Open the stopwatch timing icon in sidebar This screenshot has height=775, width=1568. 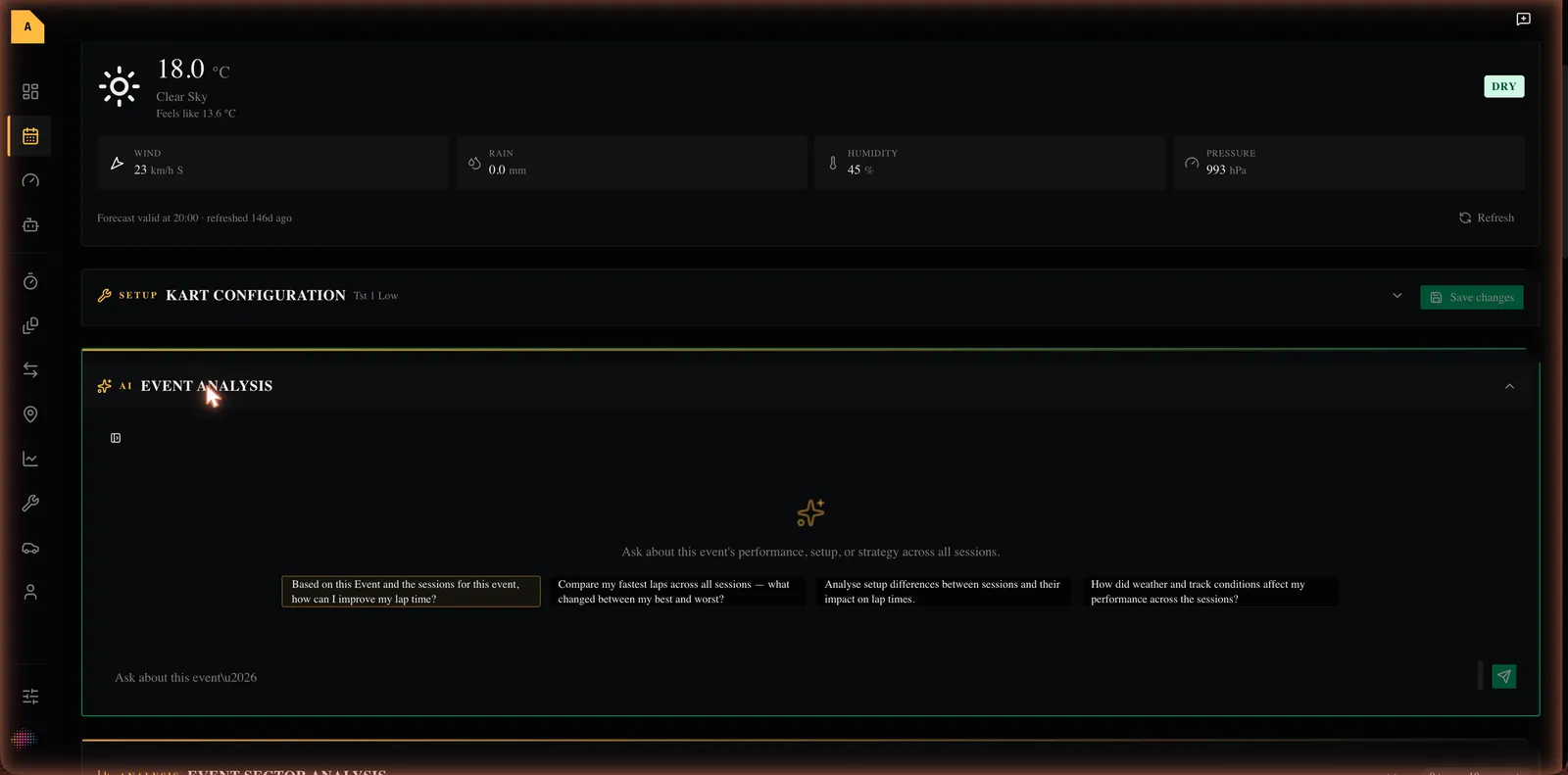tap(30, 281)
